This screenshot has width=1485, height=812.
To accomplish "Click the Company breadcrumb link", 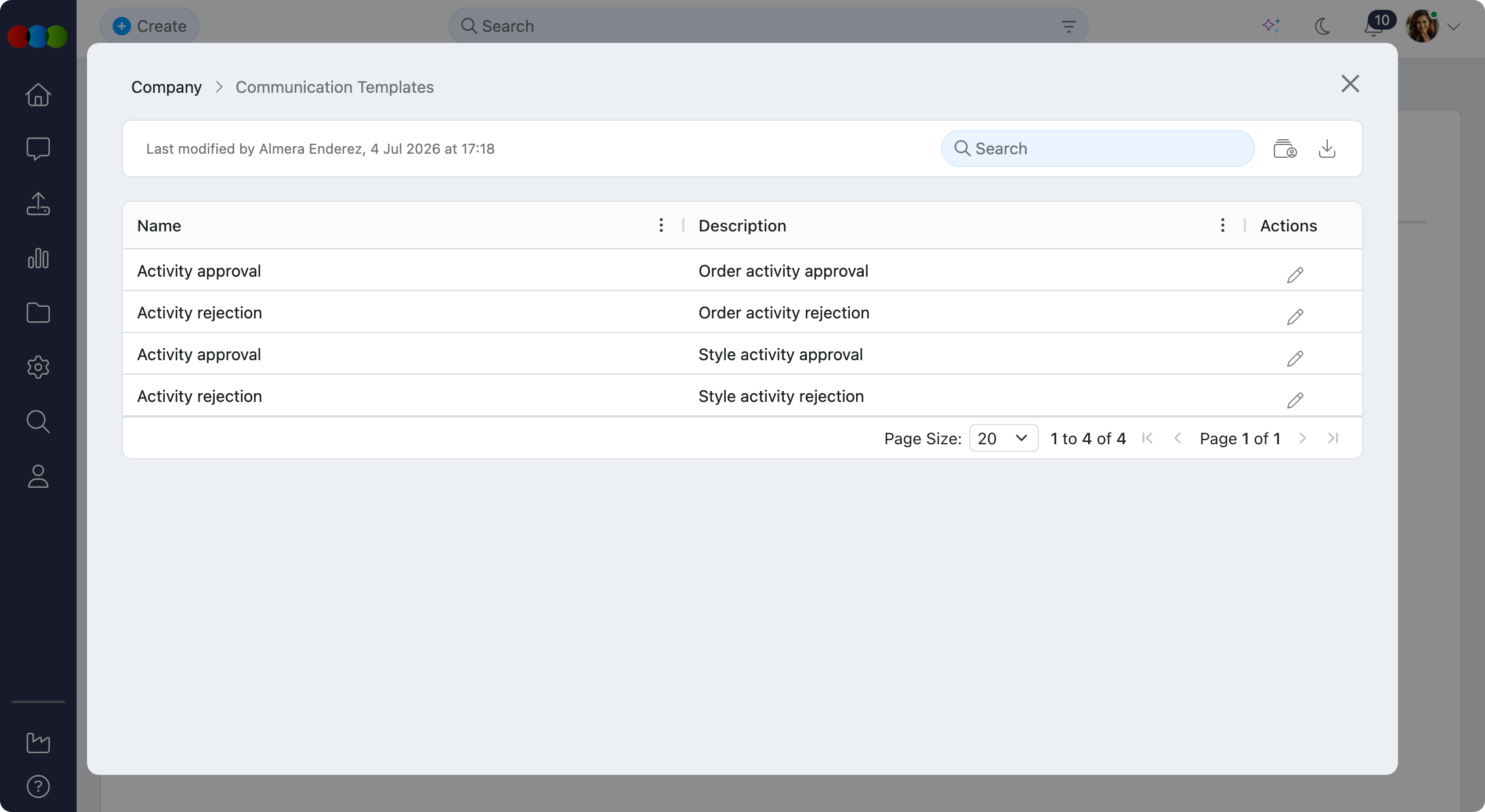I will [166, 87].
